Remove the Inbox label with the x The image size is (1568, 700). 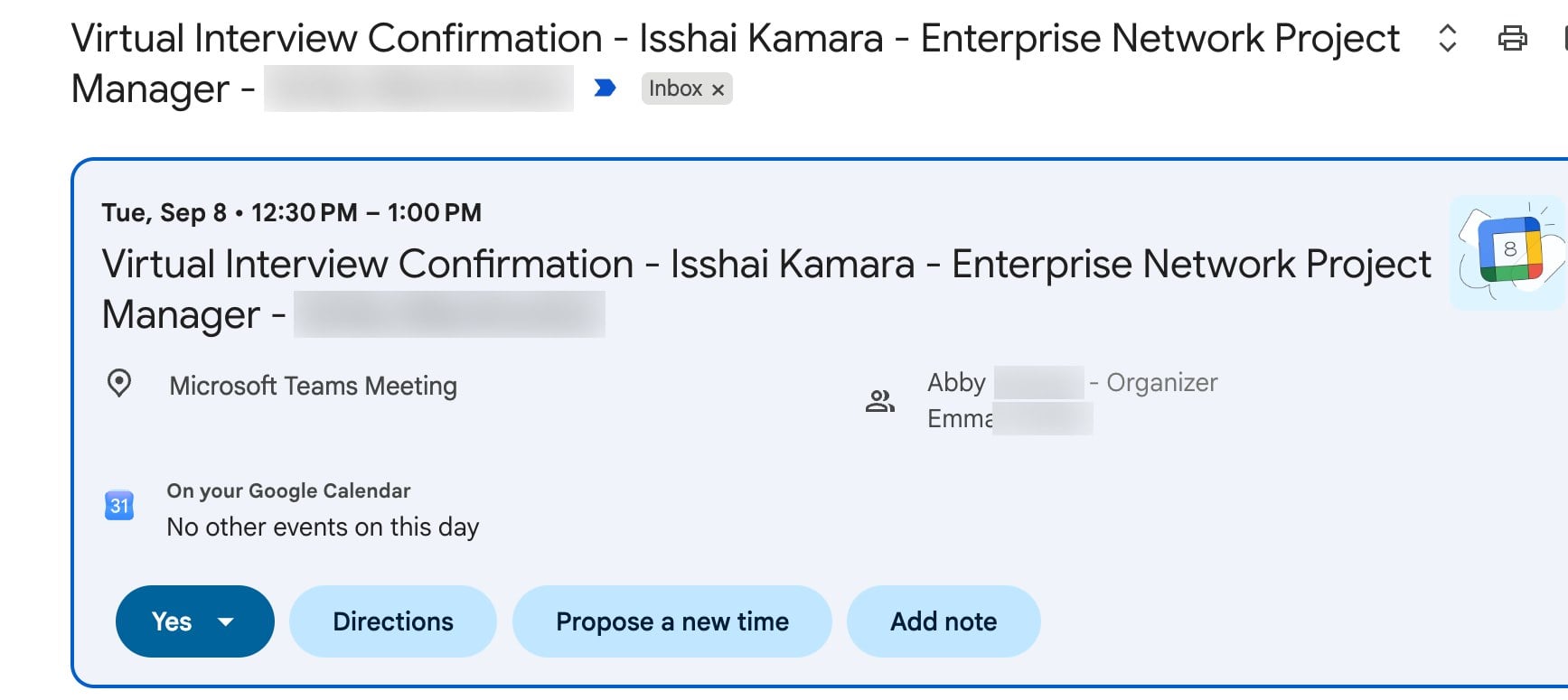718,89
